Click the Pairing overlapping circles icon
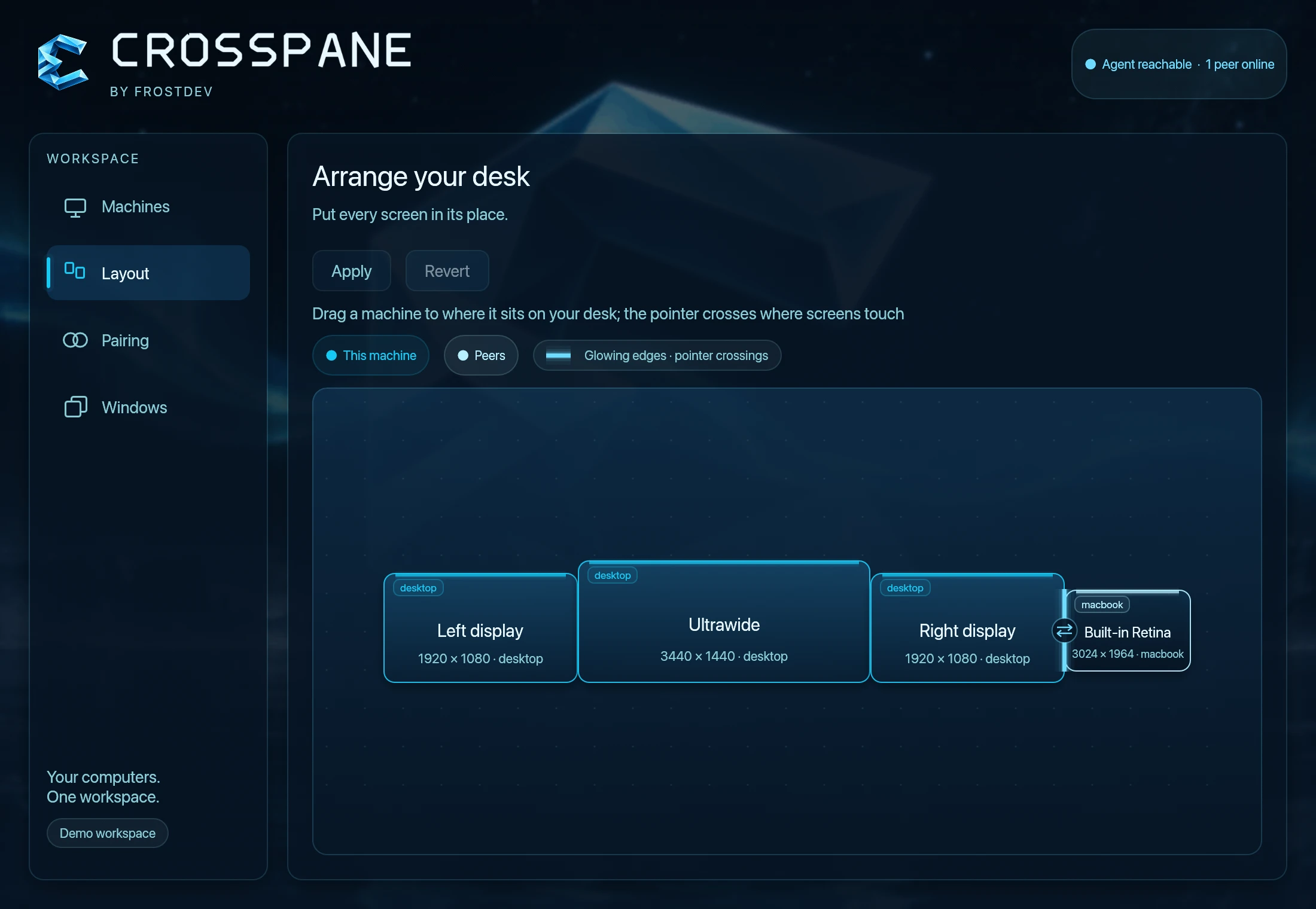The width and height of the screenshot is (1316, 909). coord(75,340)
